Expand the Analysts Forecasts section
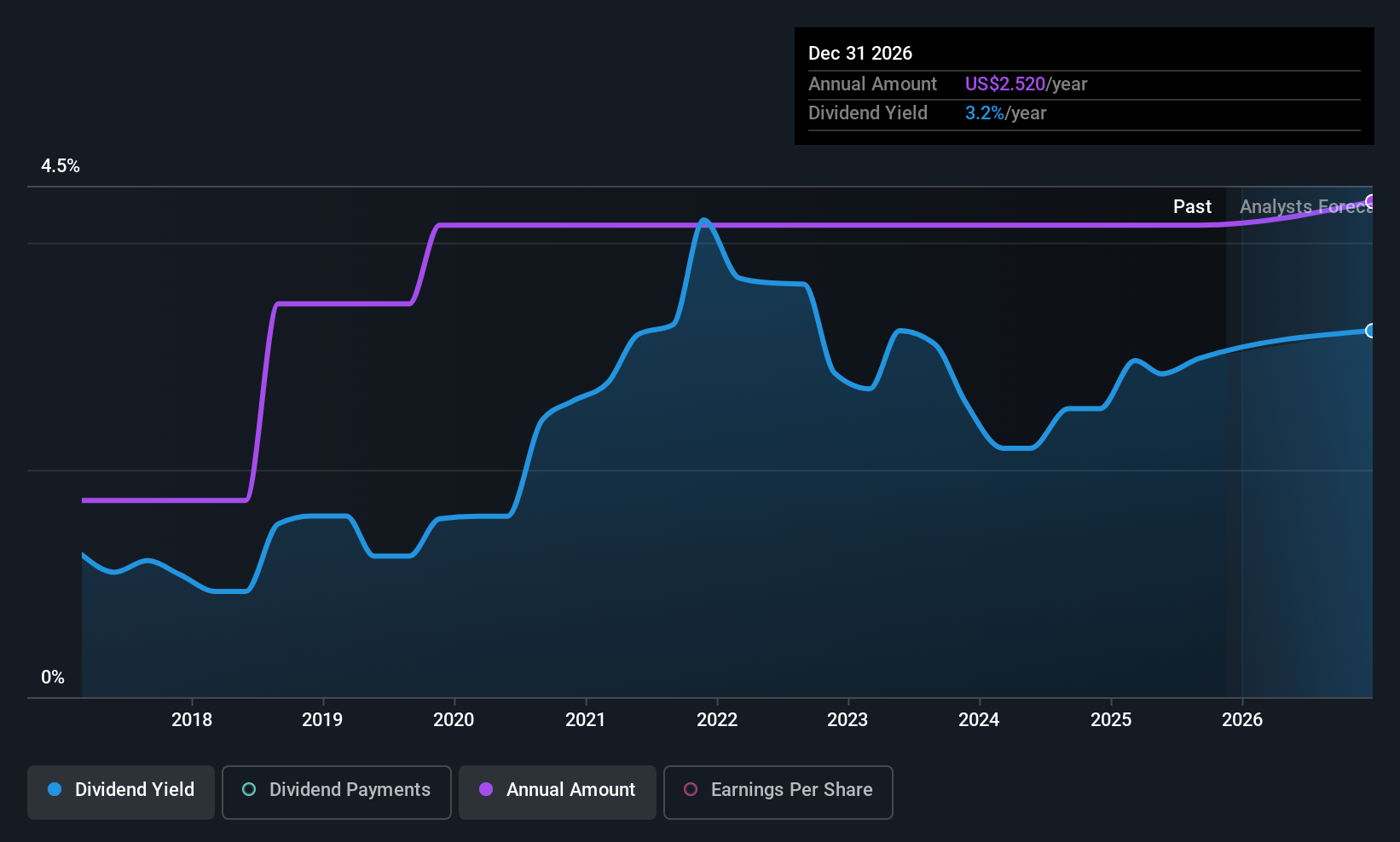Screen dimensions: 1400x842 (1305, 206)
